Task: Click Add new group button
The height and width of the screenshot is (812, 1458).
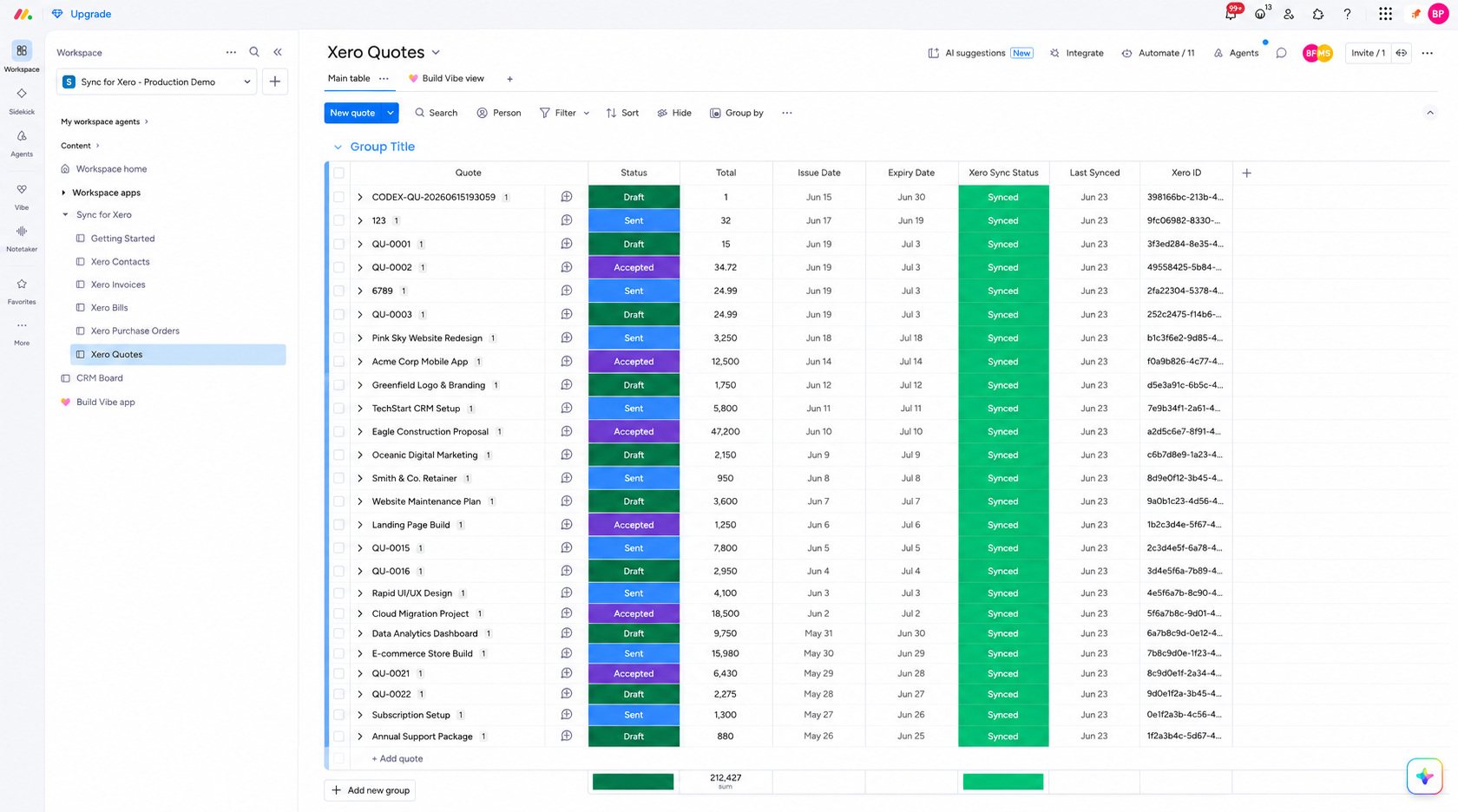Action: pos(370,790)
